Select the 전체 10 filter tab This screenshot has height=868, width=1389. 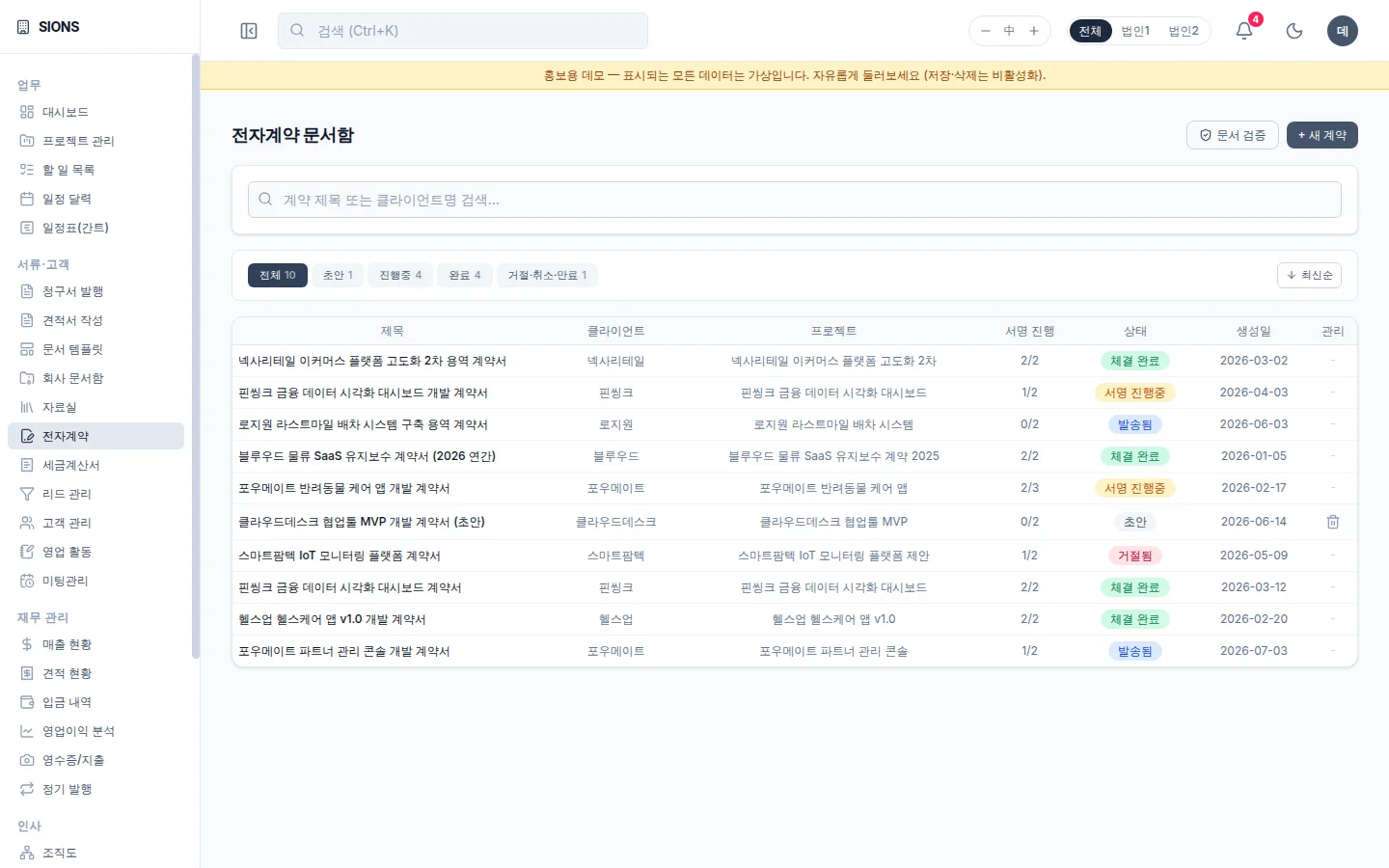point(278,275)
